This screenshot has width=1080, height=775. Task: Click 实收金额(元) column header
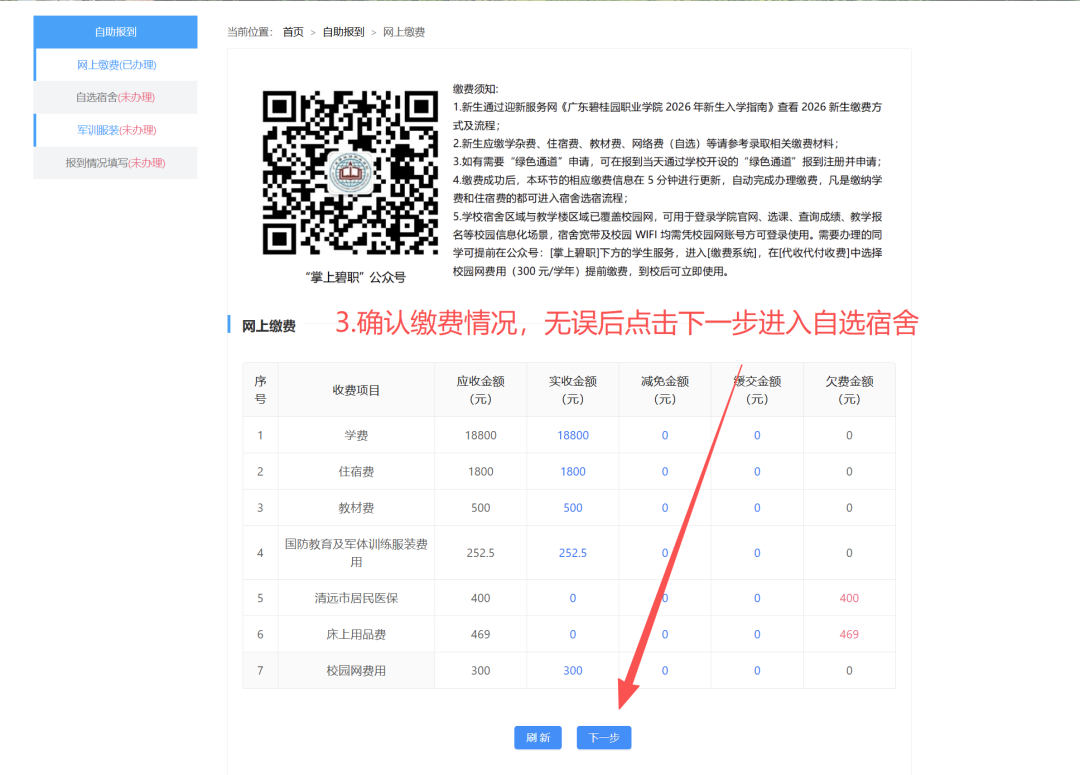pyautogui.click(x=573, y=390)
